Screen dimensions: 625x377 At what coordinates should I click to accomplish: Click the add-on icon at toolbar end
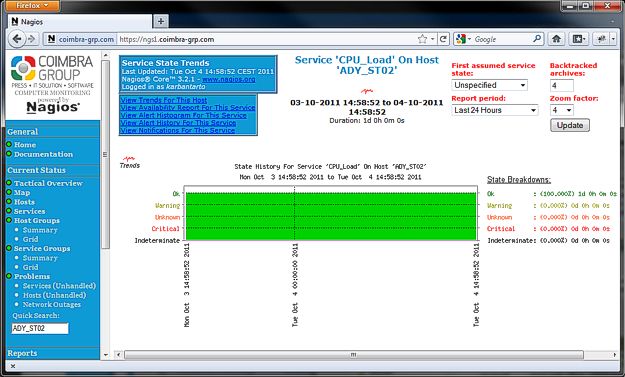[x=601, y=39]
